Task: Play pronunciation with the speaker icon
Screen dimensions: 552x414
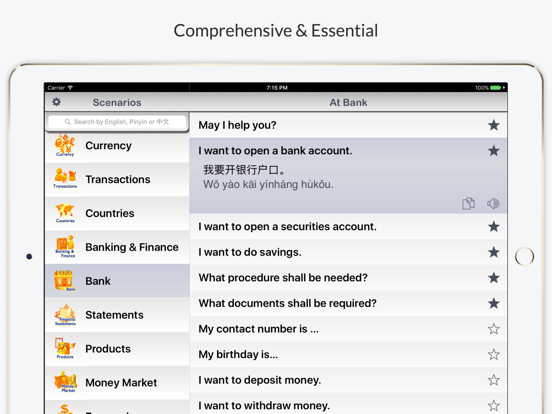Action: point(493,203)
